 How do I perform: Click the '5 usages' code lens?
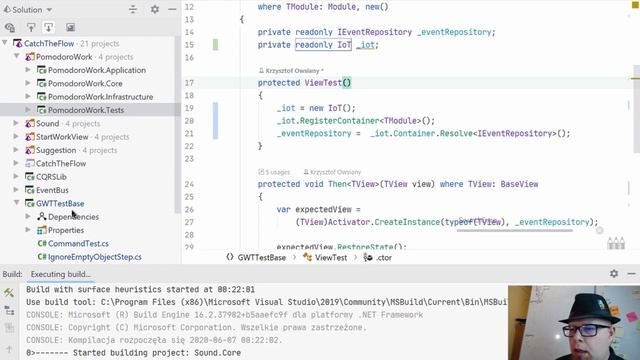click(x=274, y=172)
